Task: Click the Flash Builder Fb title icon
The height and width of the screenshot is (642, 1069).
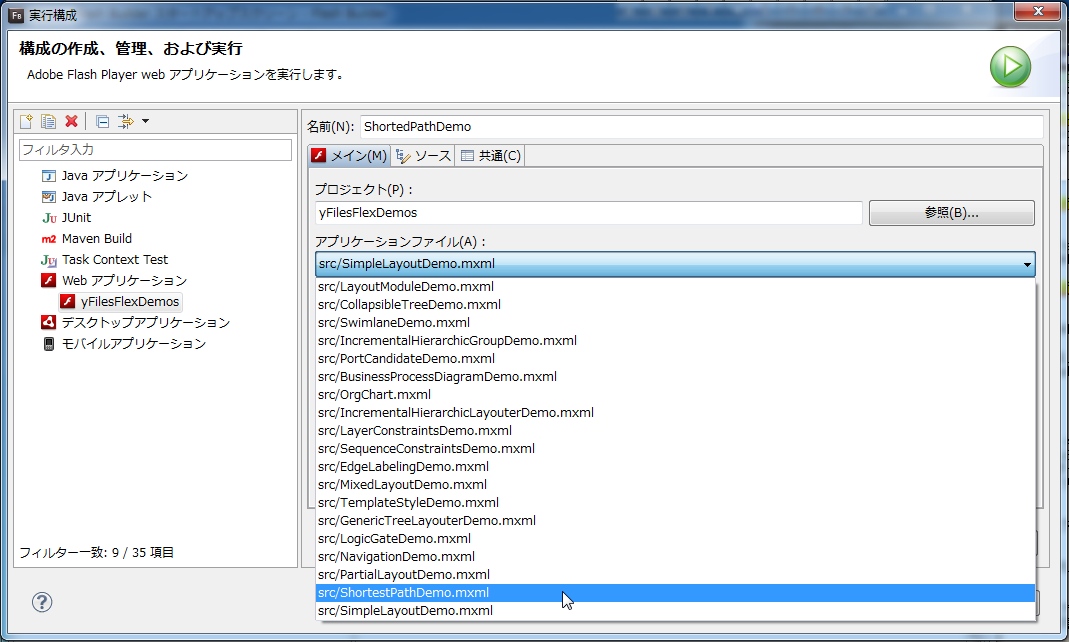Action: pyautogui.click(x=16, y=15)
